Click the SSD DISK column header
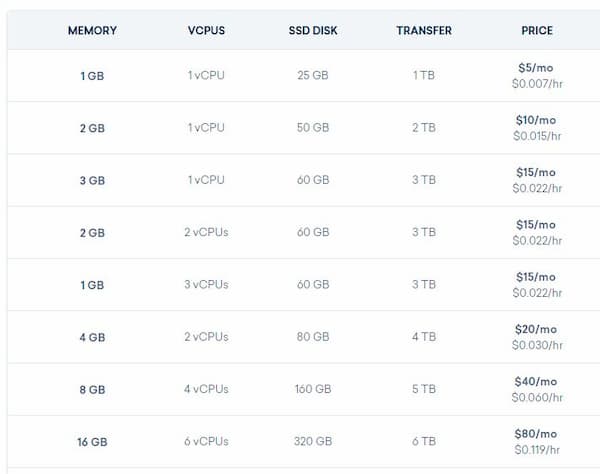600x474 pixels. pyautogui.click(x=313, y=31)
